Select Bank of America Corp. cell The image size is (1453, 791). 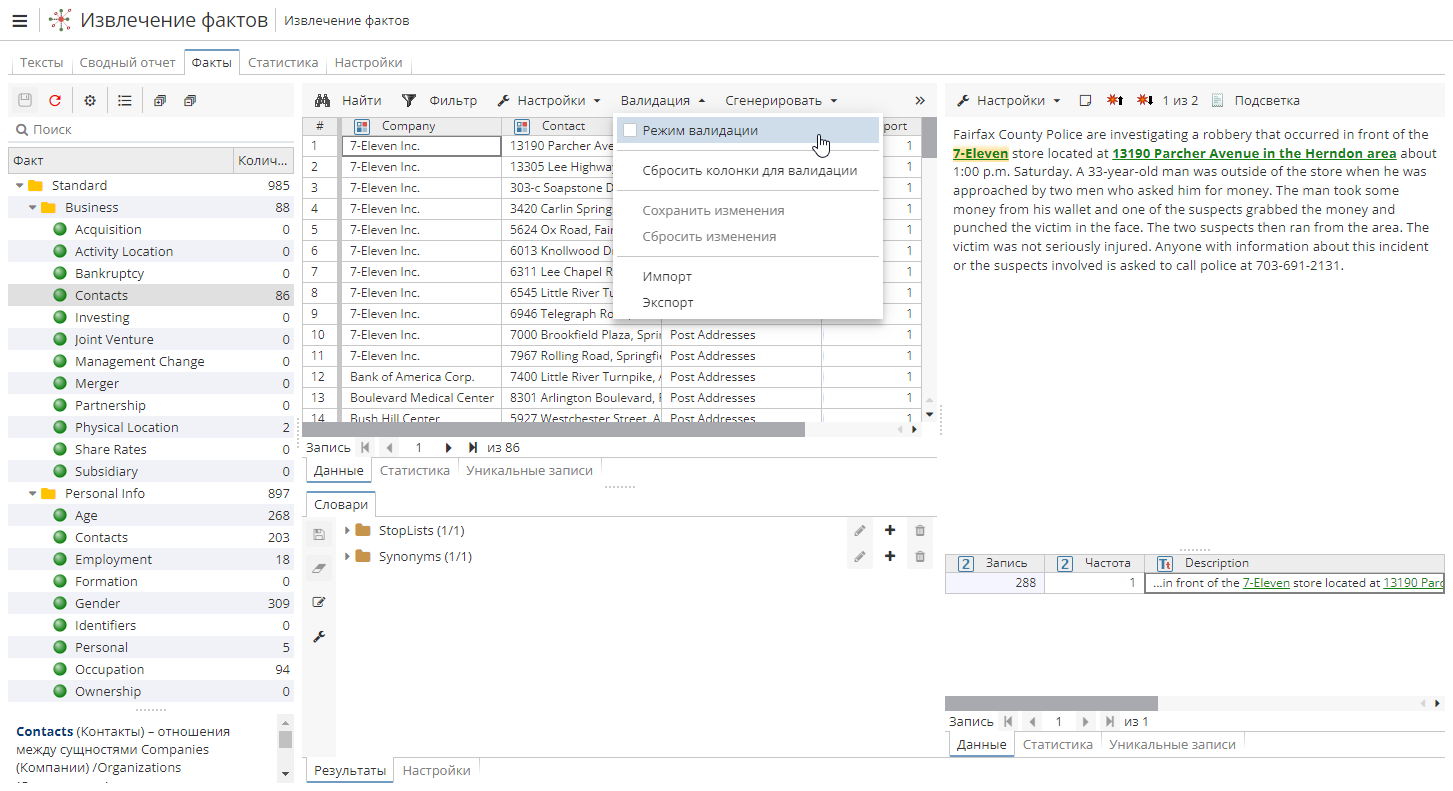[x=421, y=377]
